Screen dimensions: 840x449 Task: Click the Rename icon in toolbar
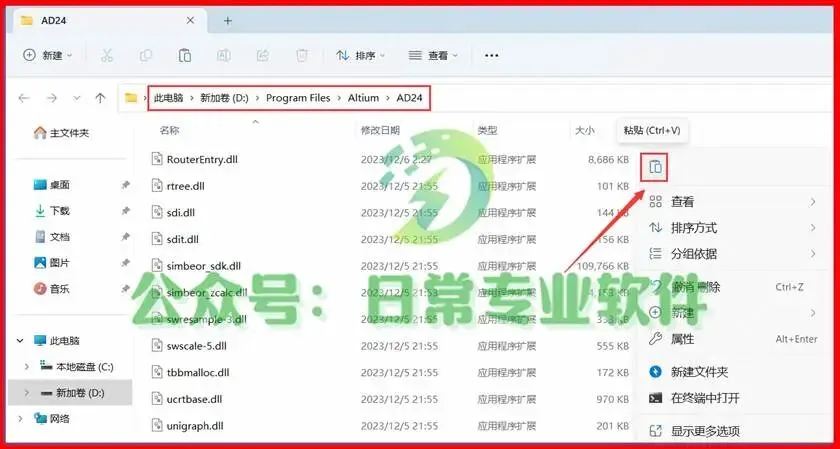223,55
